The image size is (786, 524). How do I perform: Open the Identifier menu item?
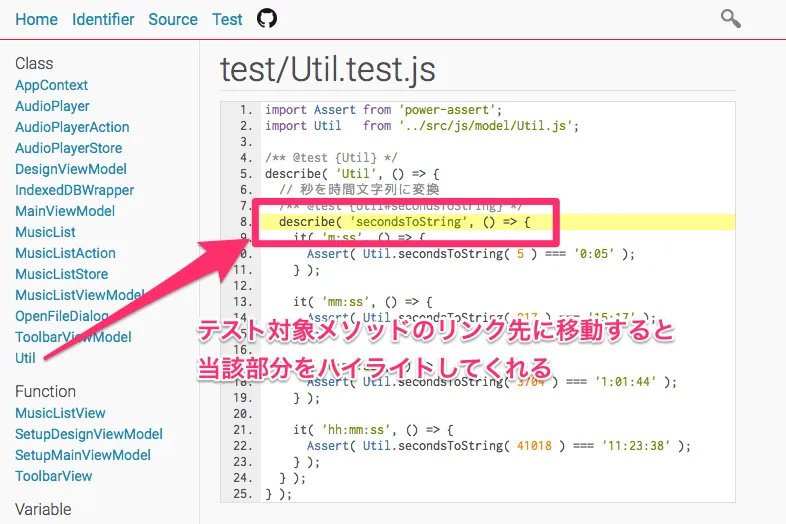[103, 19]
